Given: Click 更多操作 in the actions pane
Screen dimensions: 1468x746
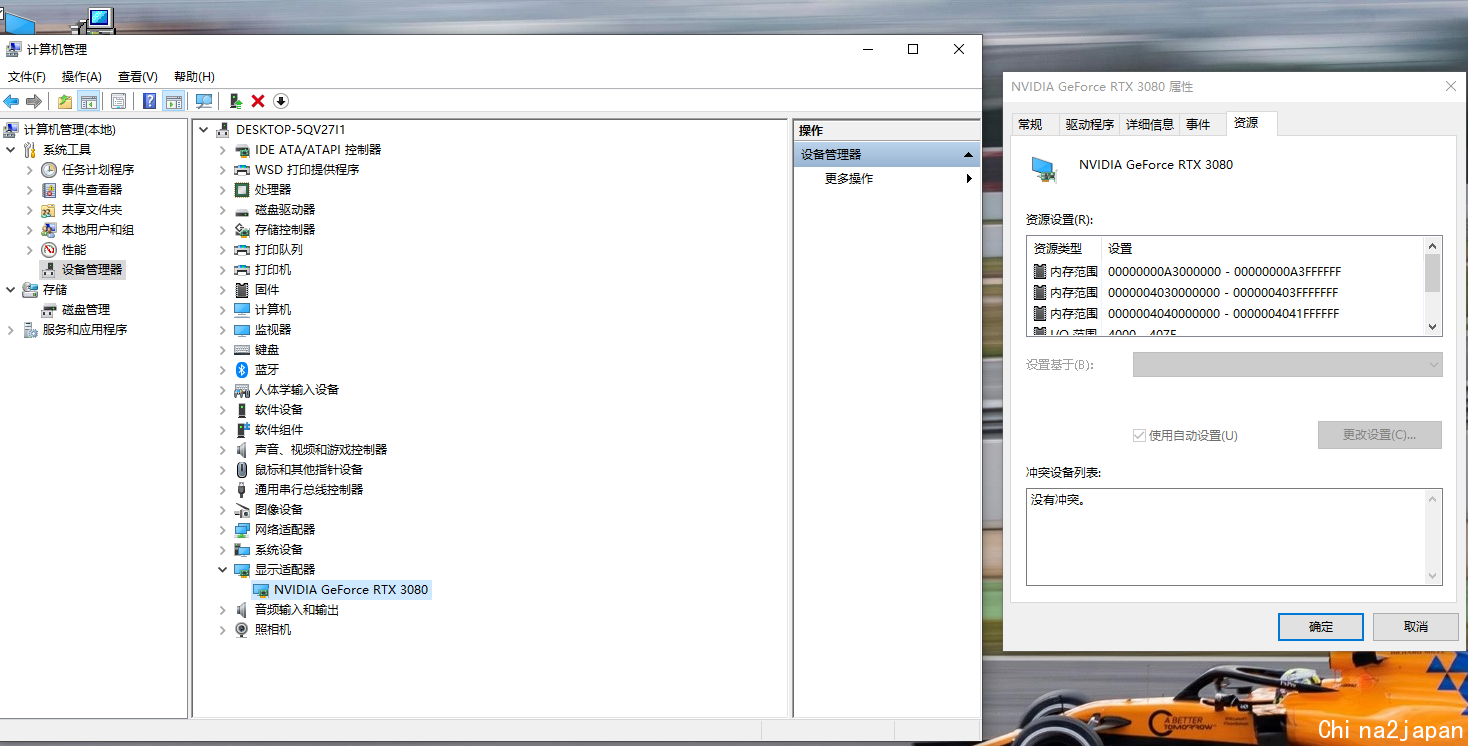Looking at the screenshot, I should click(x=849, y=179).
